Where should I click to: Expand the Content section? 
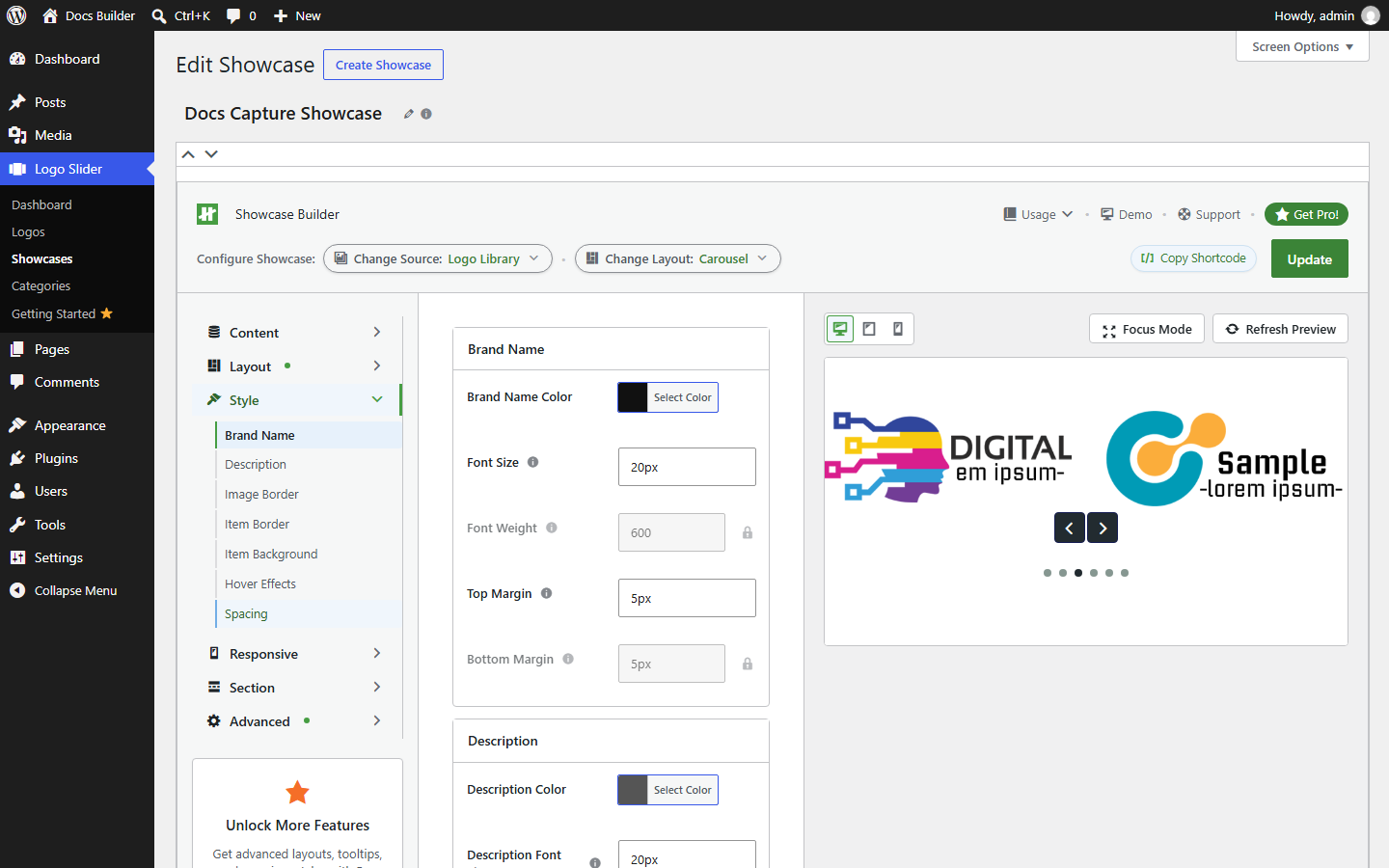click(295, 333)
